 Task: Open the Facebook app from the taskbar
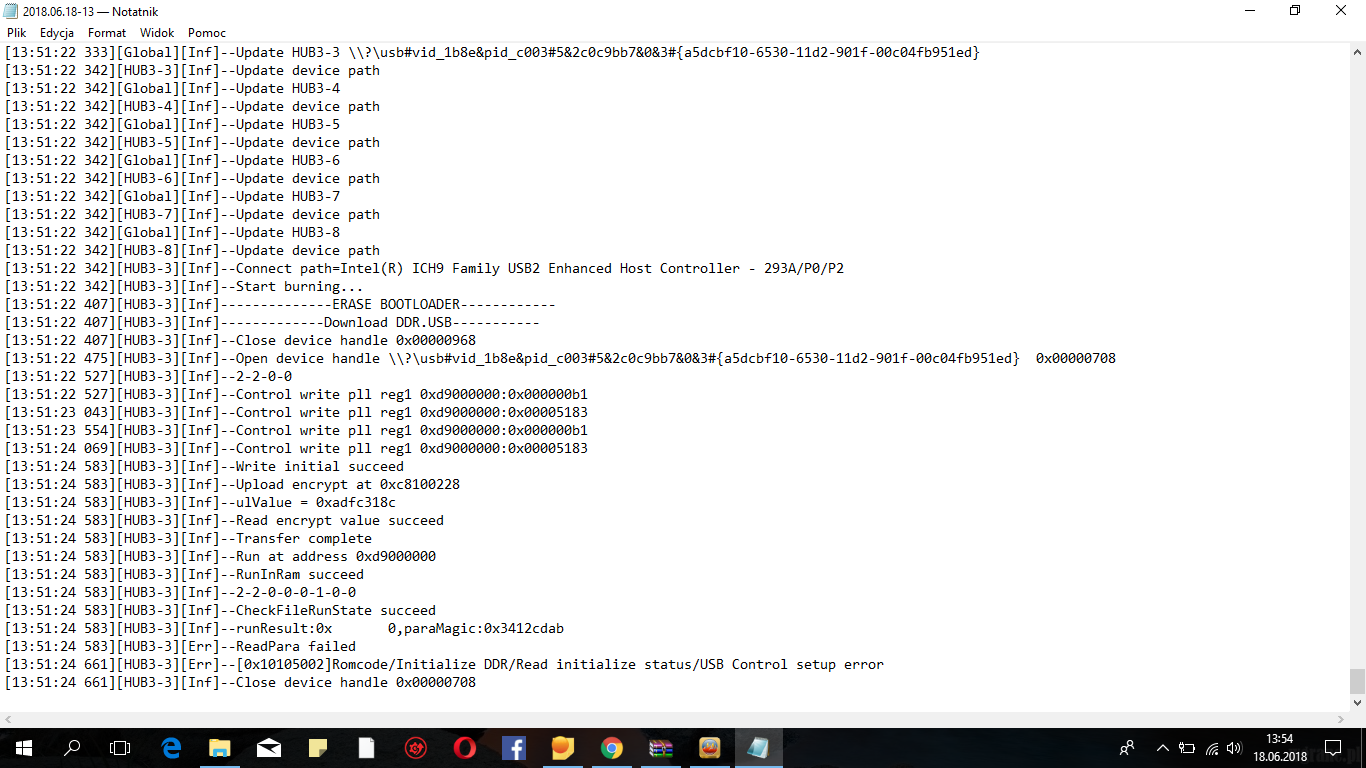514,748
